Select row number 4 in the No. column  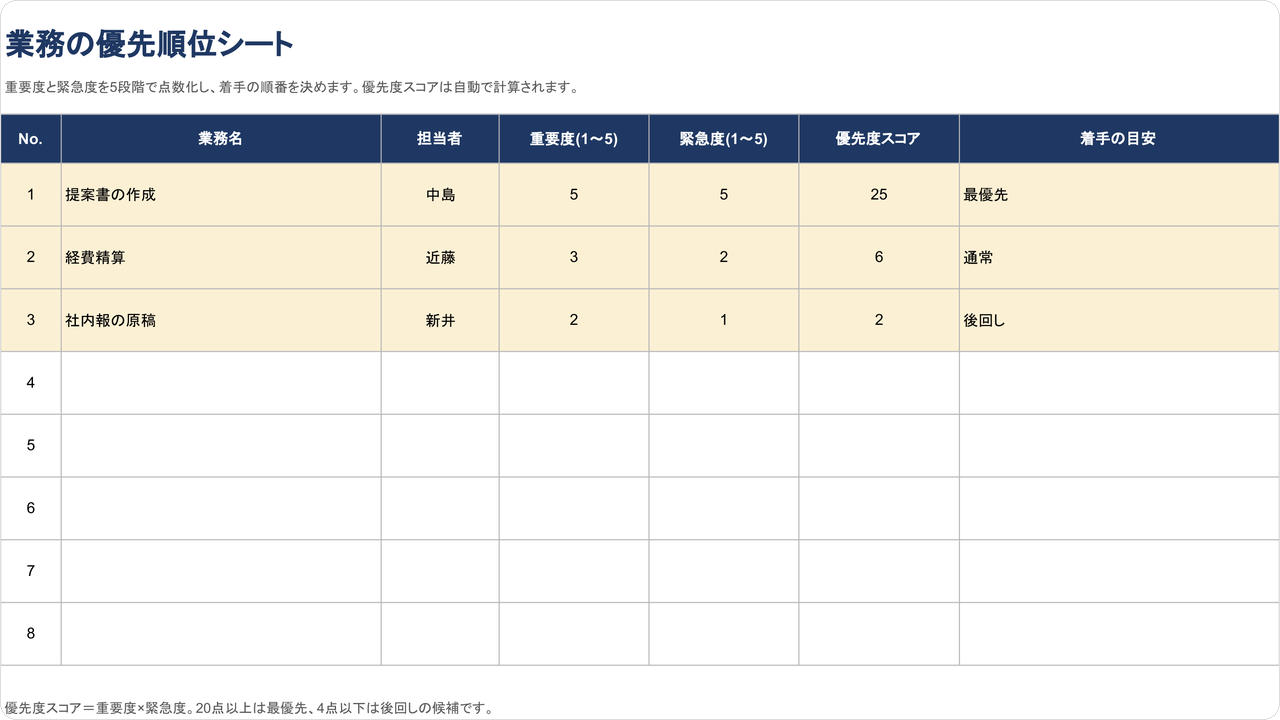pos(31,383)
